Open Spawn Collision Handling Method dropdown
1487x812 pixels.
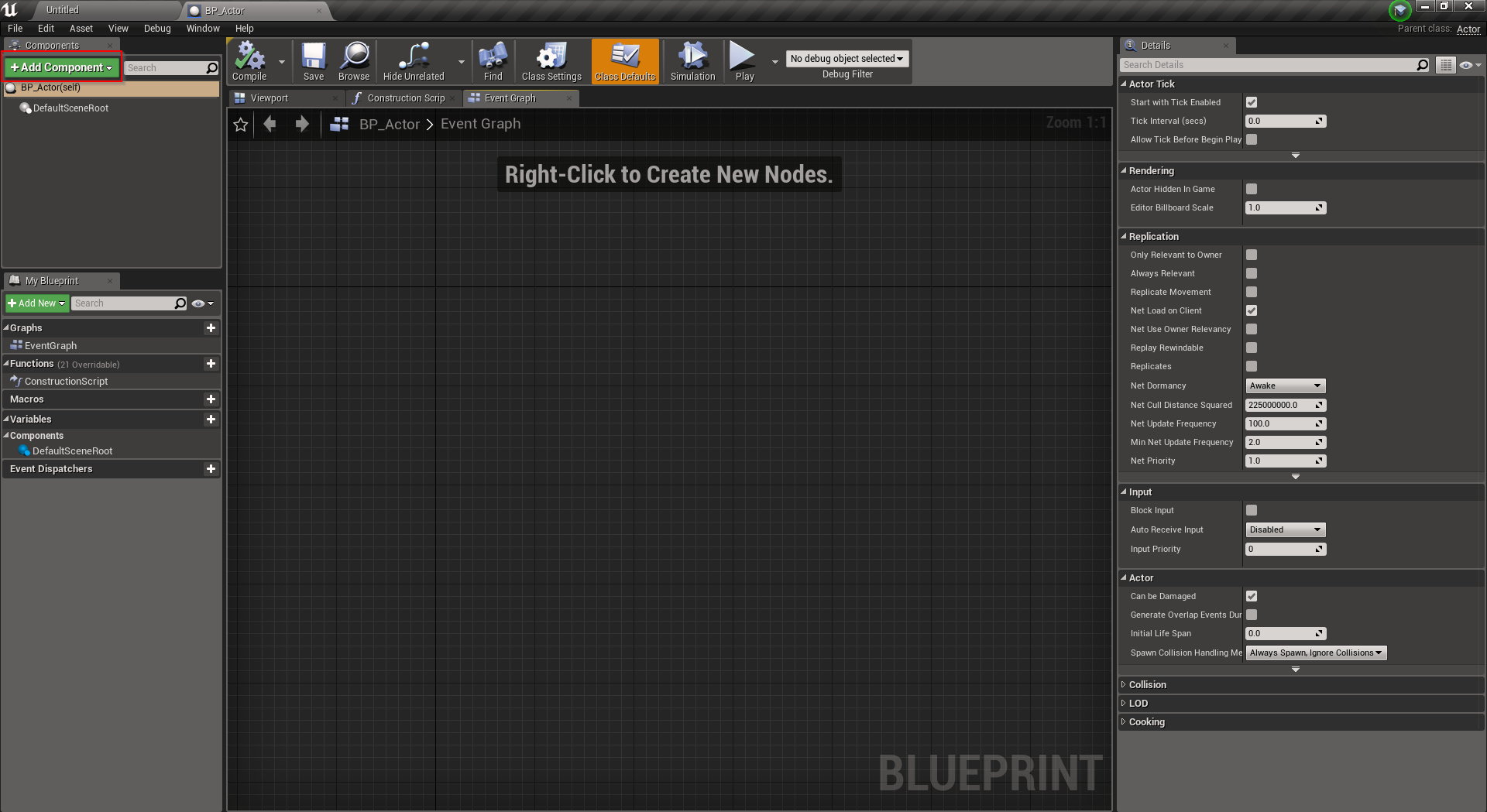1316,653
